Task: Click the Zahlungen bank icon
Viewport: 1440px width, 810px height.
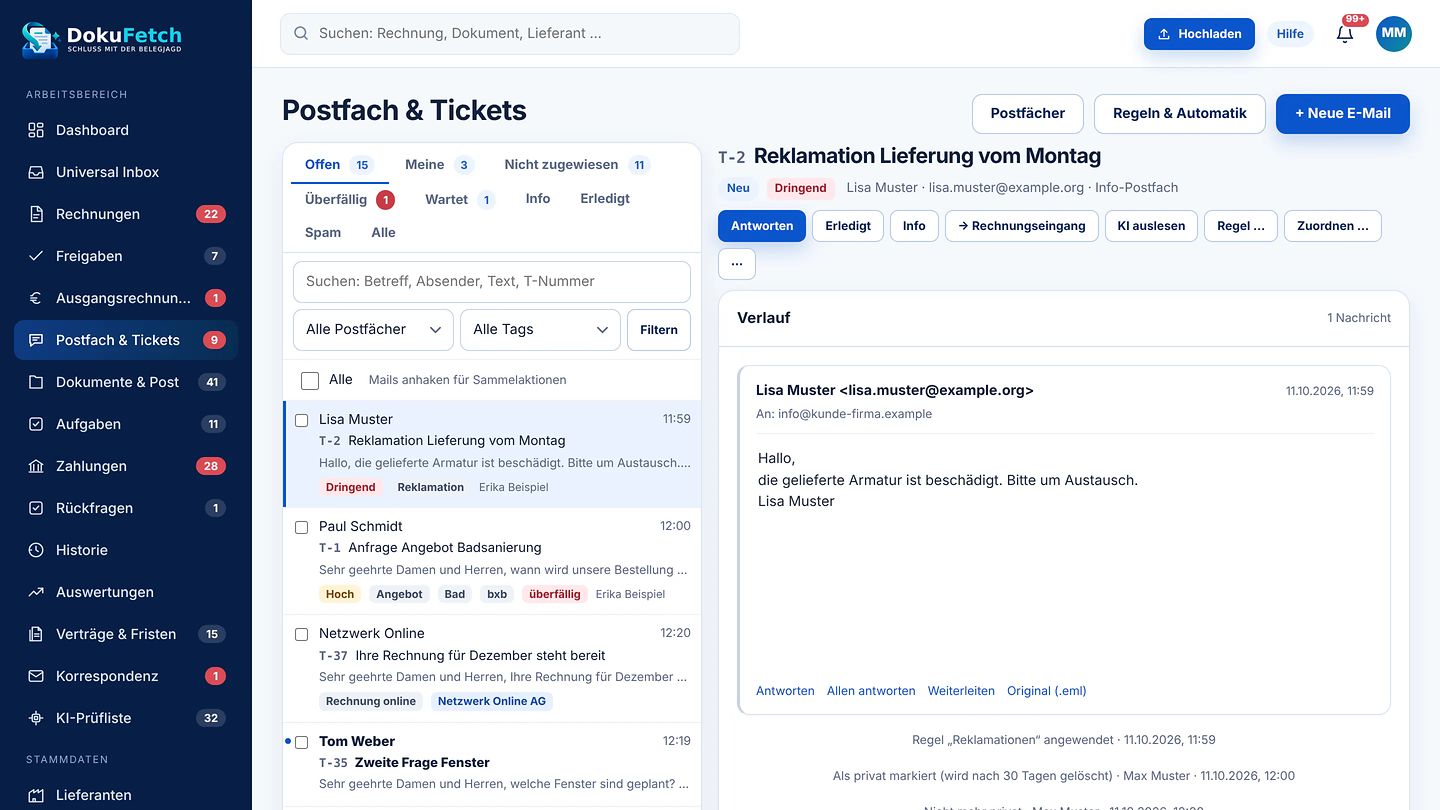Action: pyautogui.click(x=36, y=466)
